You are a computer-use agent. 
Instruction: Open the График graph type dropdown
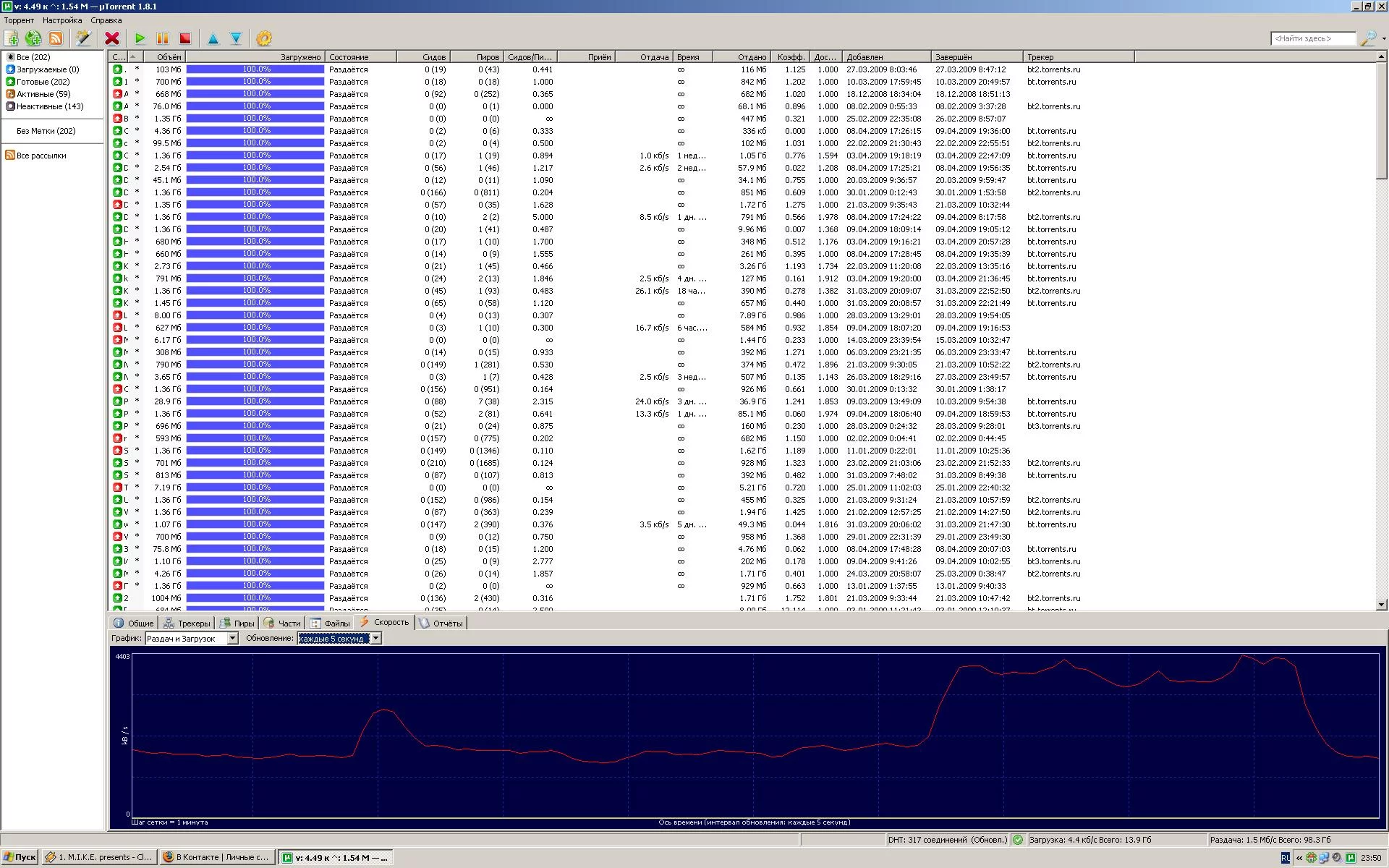pyautogui.click(x=232, y=638)
